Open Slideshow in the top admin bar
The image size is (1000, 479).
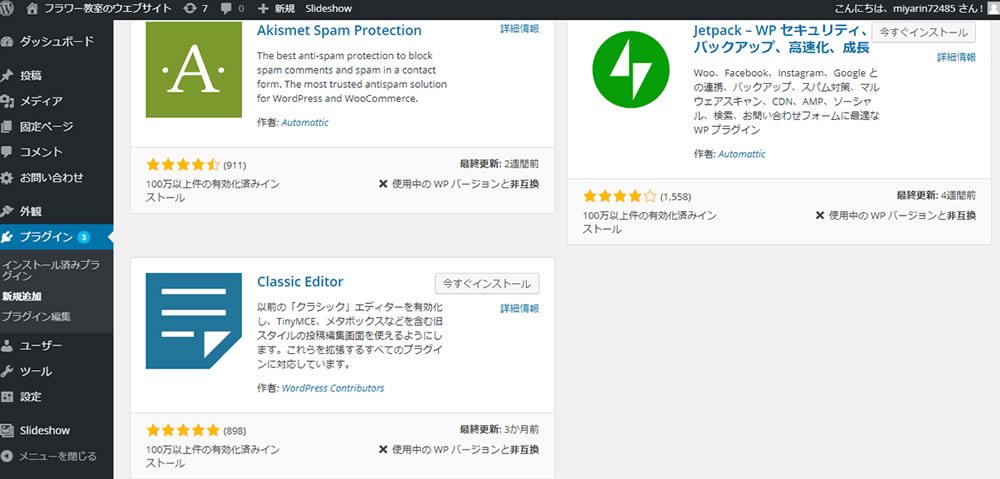coord(328,9)
